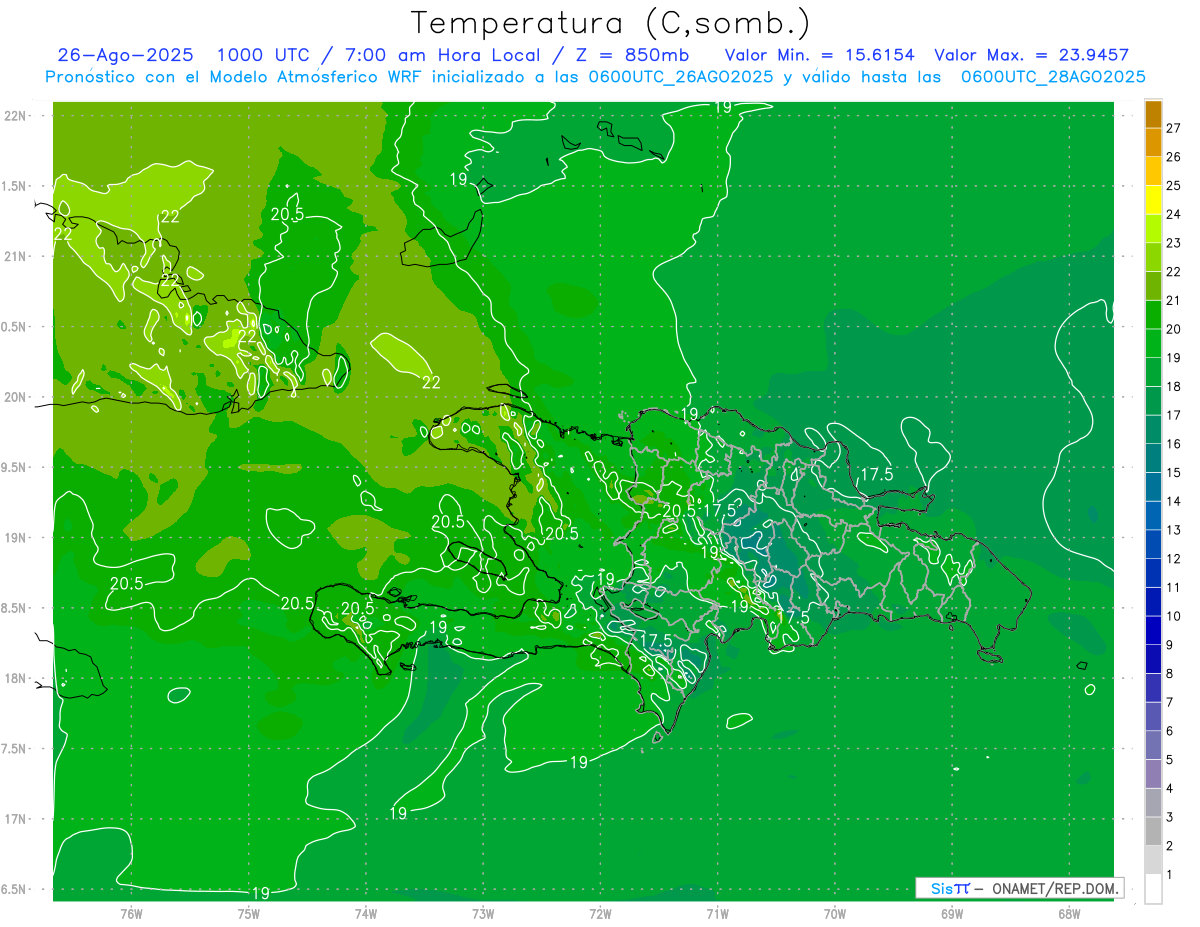The height and width of the screenshot is (927, 1200).
Task: Click the "1000 UTC" time text
Action: (263, 55)
